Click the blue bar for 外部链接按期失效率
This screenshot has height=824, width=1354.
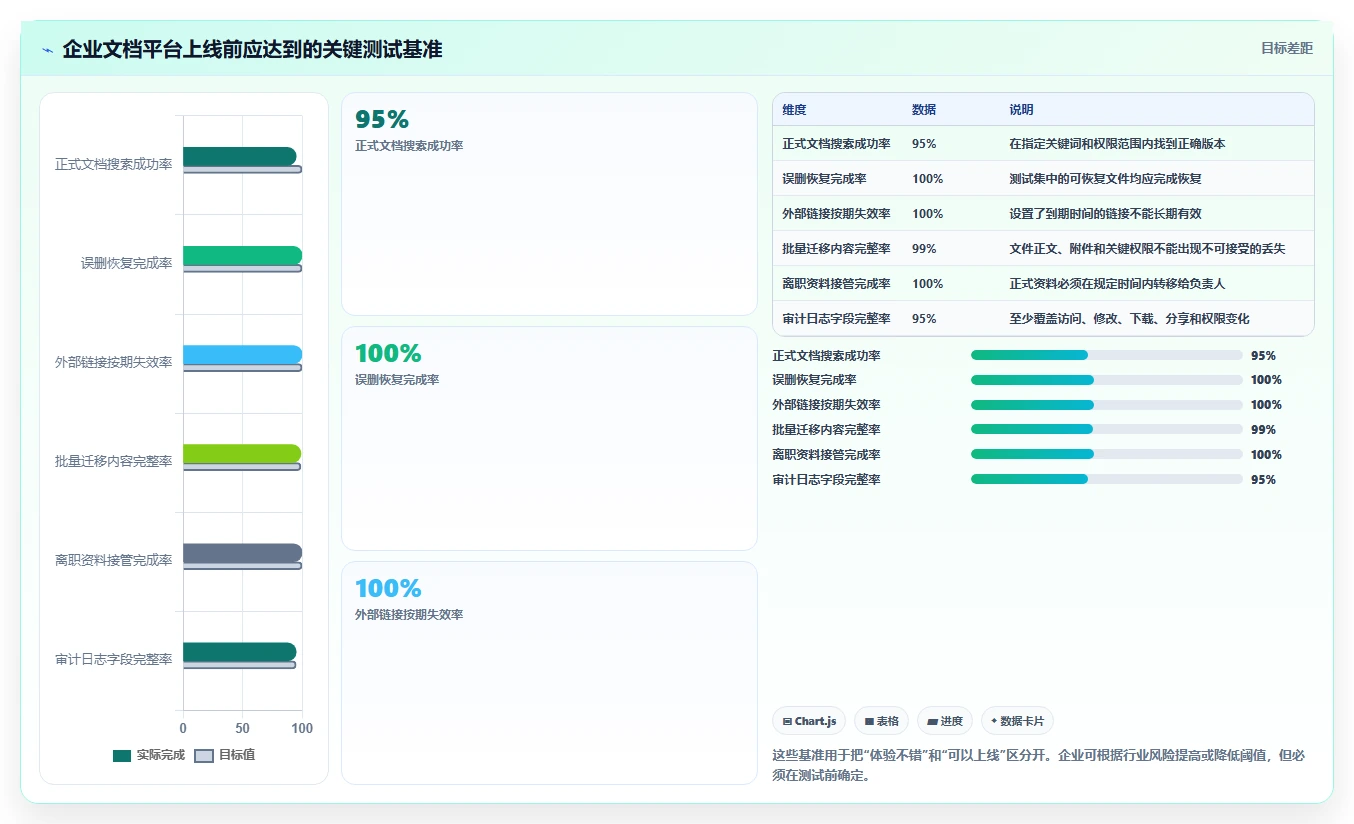coord(242,354)
